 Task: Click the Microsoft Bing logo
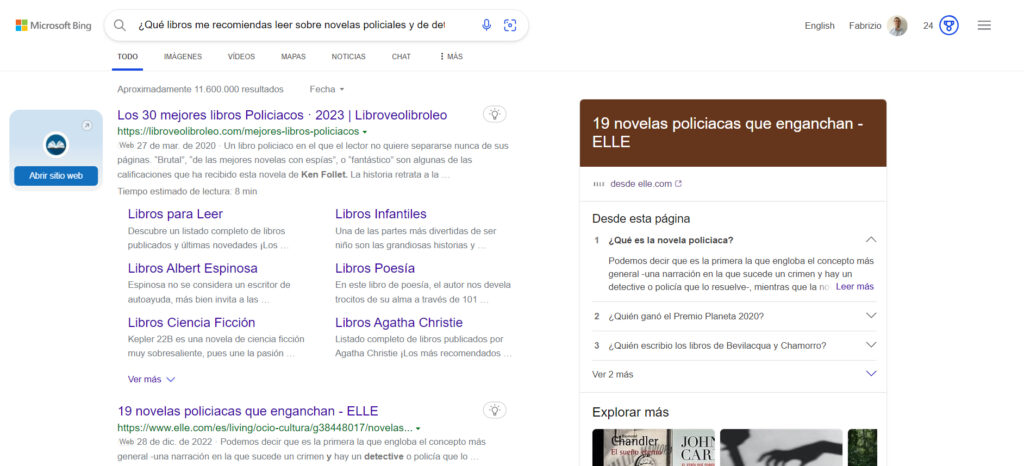tap(55, 25)
